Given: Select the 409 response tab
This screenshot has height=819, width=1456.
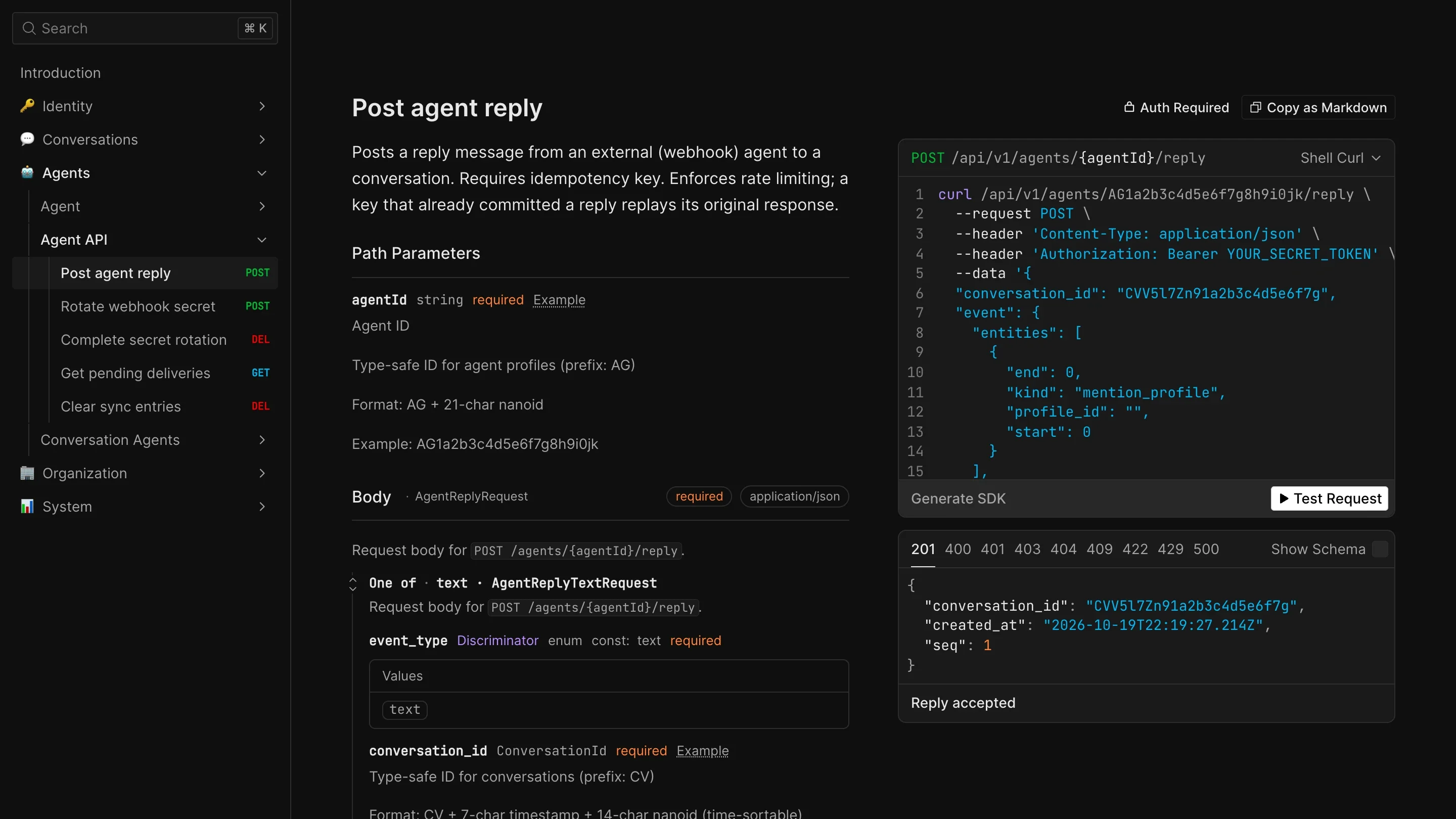Looking at the screenshot, I should point(1100,550).
